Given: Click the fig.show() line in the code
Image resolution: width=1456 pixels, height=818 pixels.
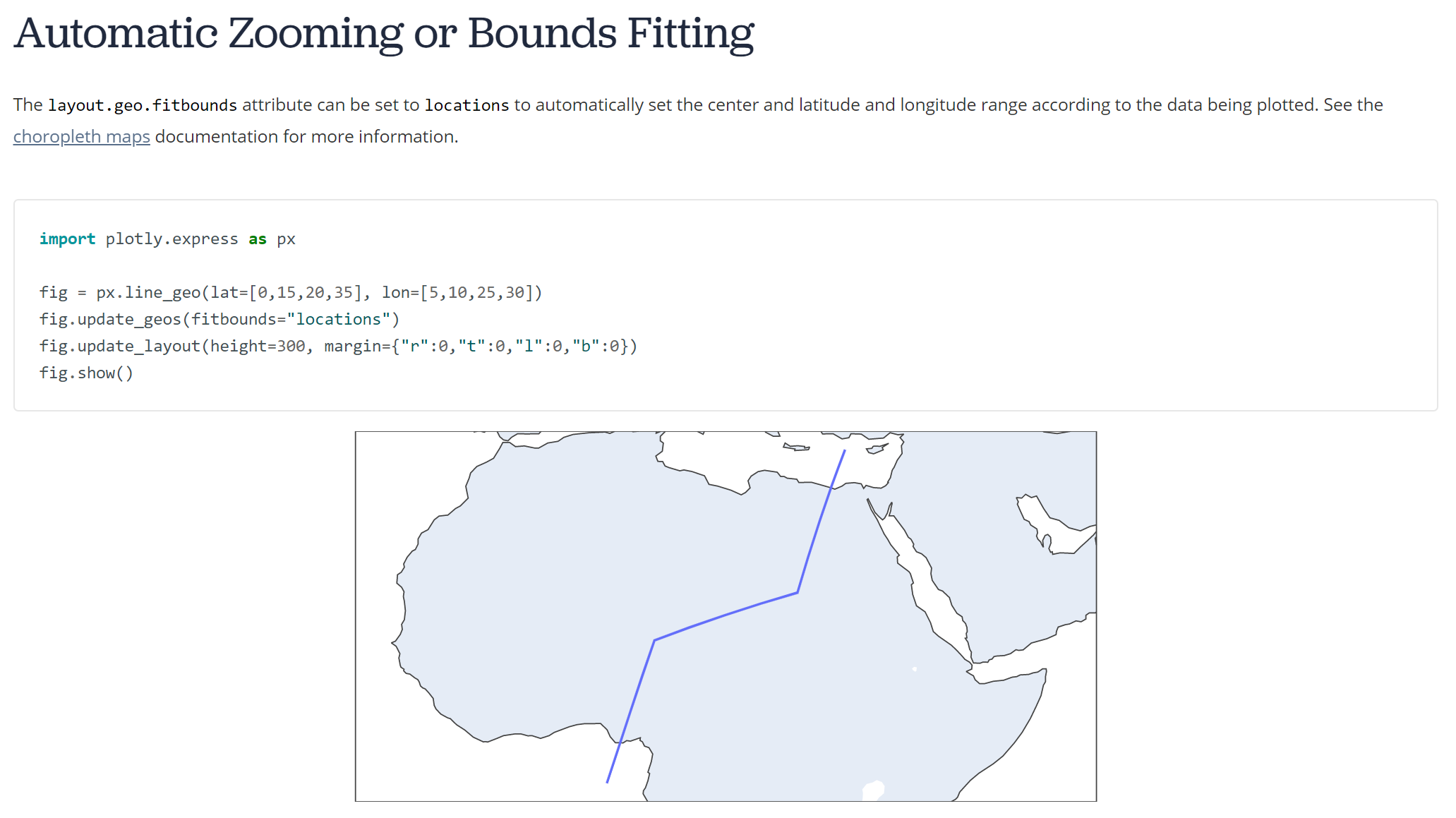Looking at the screenshot, I should (86, 373).
